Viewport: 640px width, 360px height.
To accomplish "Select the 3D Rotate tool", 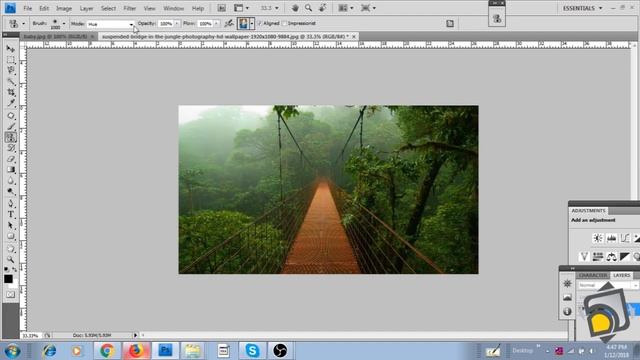I will [11, 249].
